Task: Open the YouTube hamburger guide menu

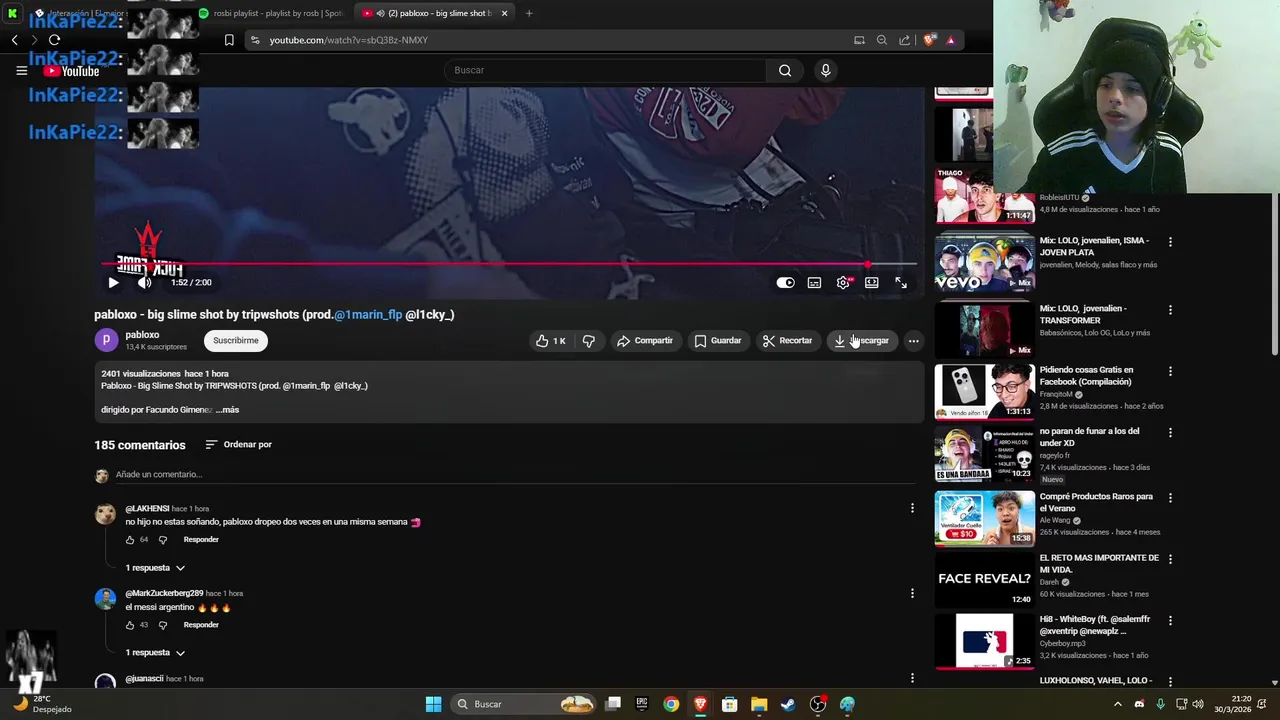Action: pyautogui.click(x=21, y=70)
